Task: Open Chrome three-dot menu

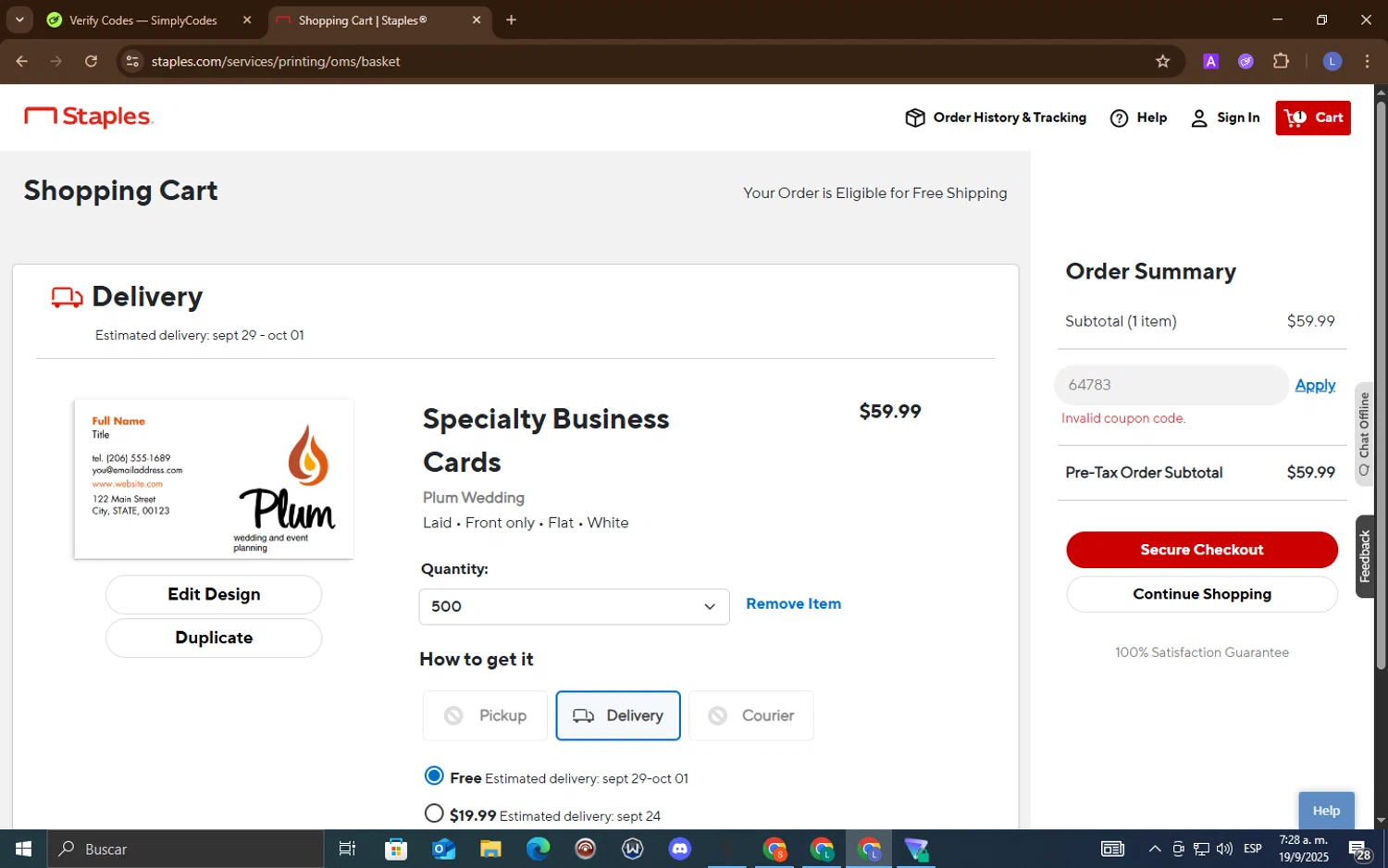Action: pos(1367,61)
